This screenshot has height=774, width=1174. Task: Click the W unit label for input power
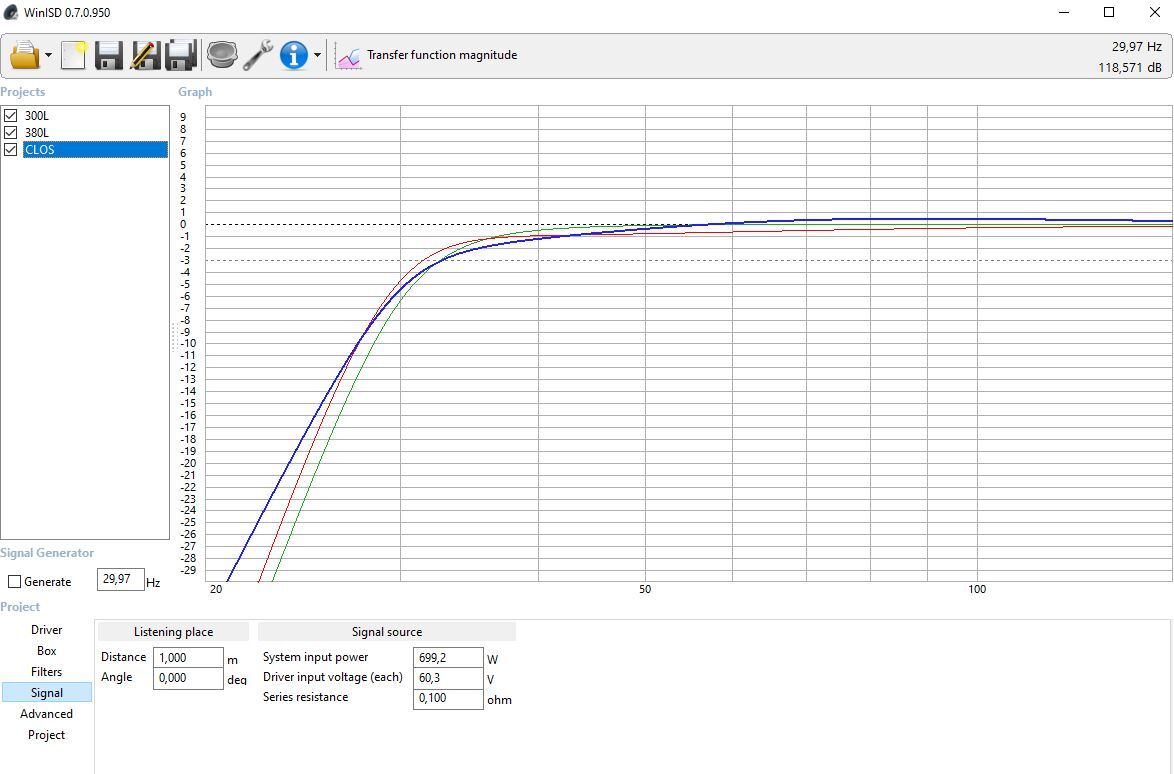coord(492,659)
